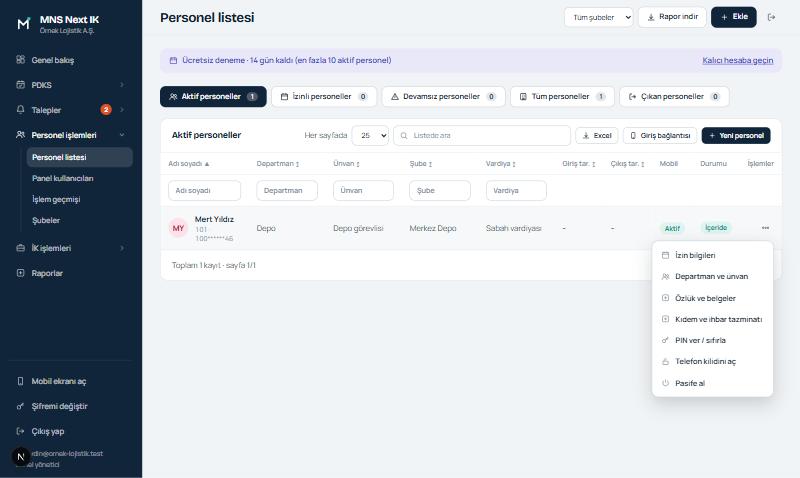This screenshot has width=800, height=478.
Task: Click the MY avatar of Mert Yıldız
Action: 178,228
